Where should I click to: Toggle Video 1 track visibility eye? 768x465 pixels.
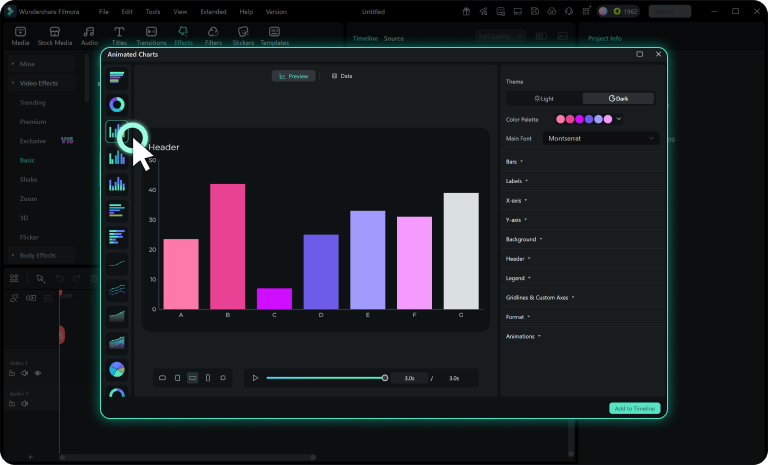(x=38, y=373)
